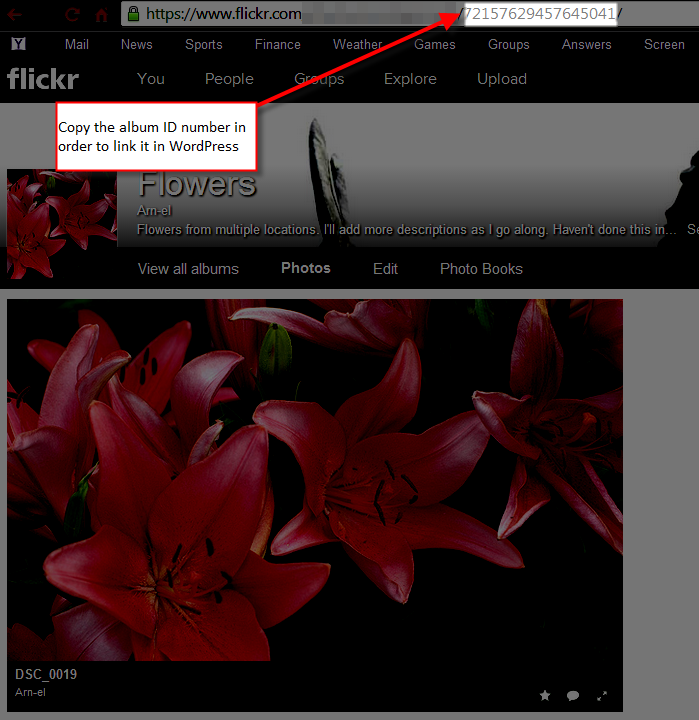
Task: Open the Photo Books tab
Action: [x=481, y=268]
